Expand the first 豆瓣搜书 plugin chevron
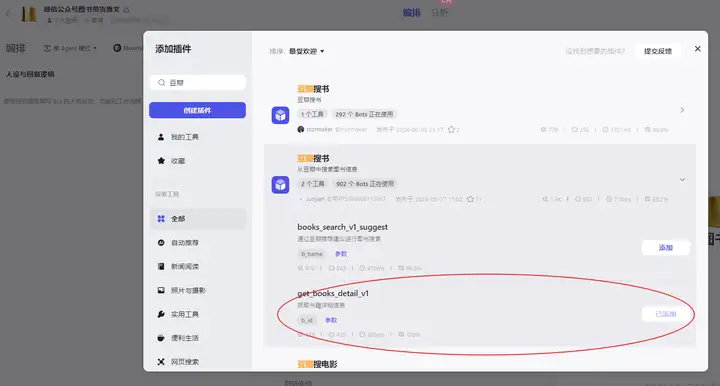The image size is (720, 386). coord(682,110)
